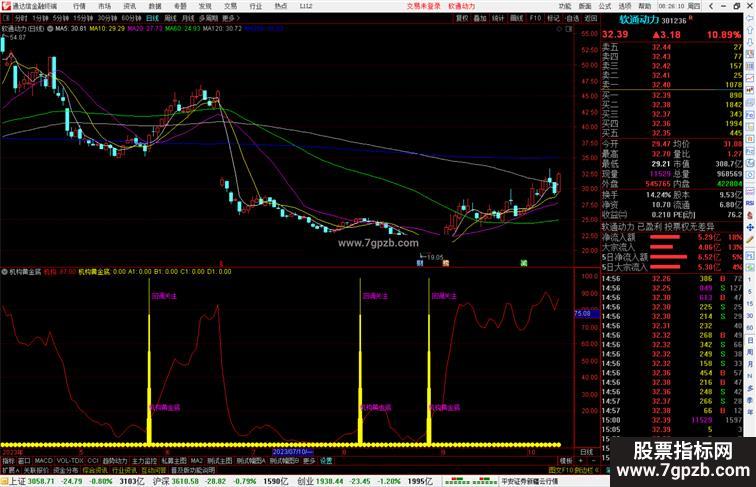Toggle main chart indicator settings circle icon

coord(51,29)
